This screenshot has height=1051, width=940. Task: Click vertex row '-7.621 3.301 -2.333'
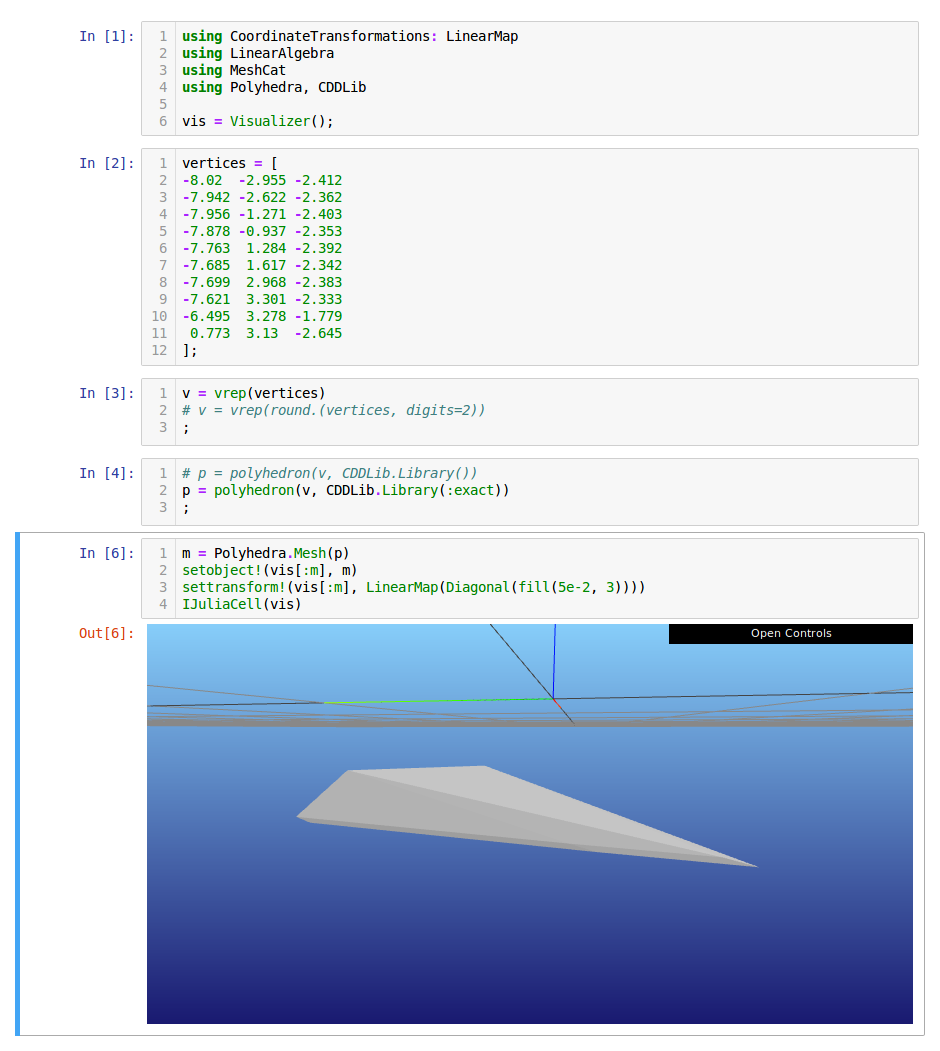[262, 299]
